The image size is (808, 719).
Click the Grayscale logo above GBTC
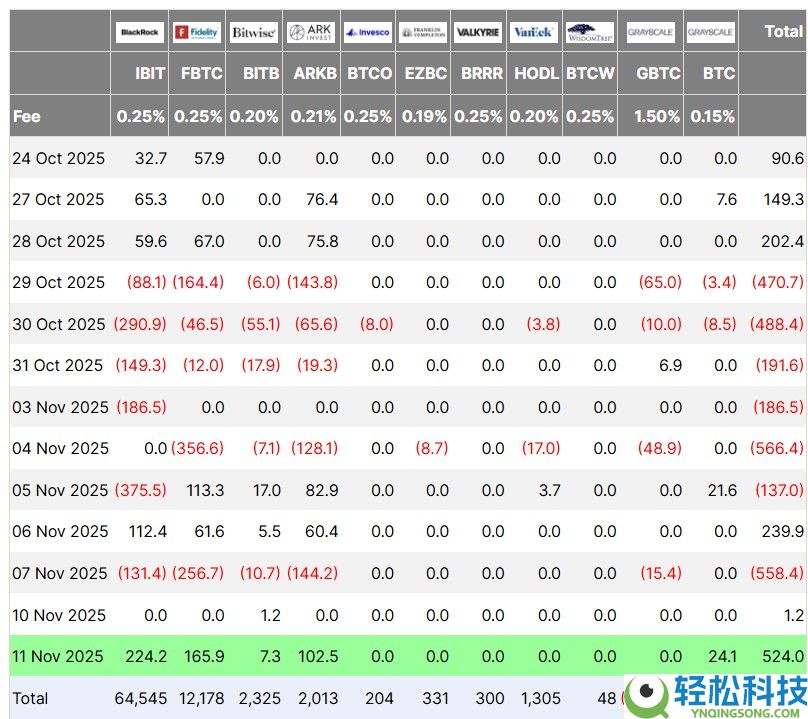click(650, 32)
